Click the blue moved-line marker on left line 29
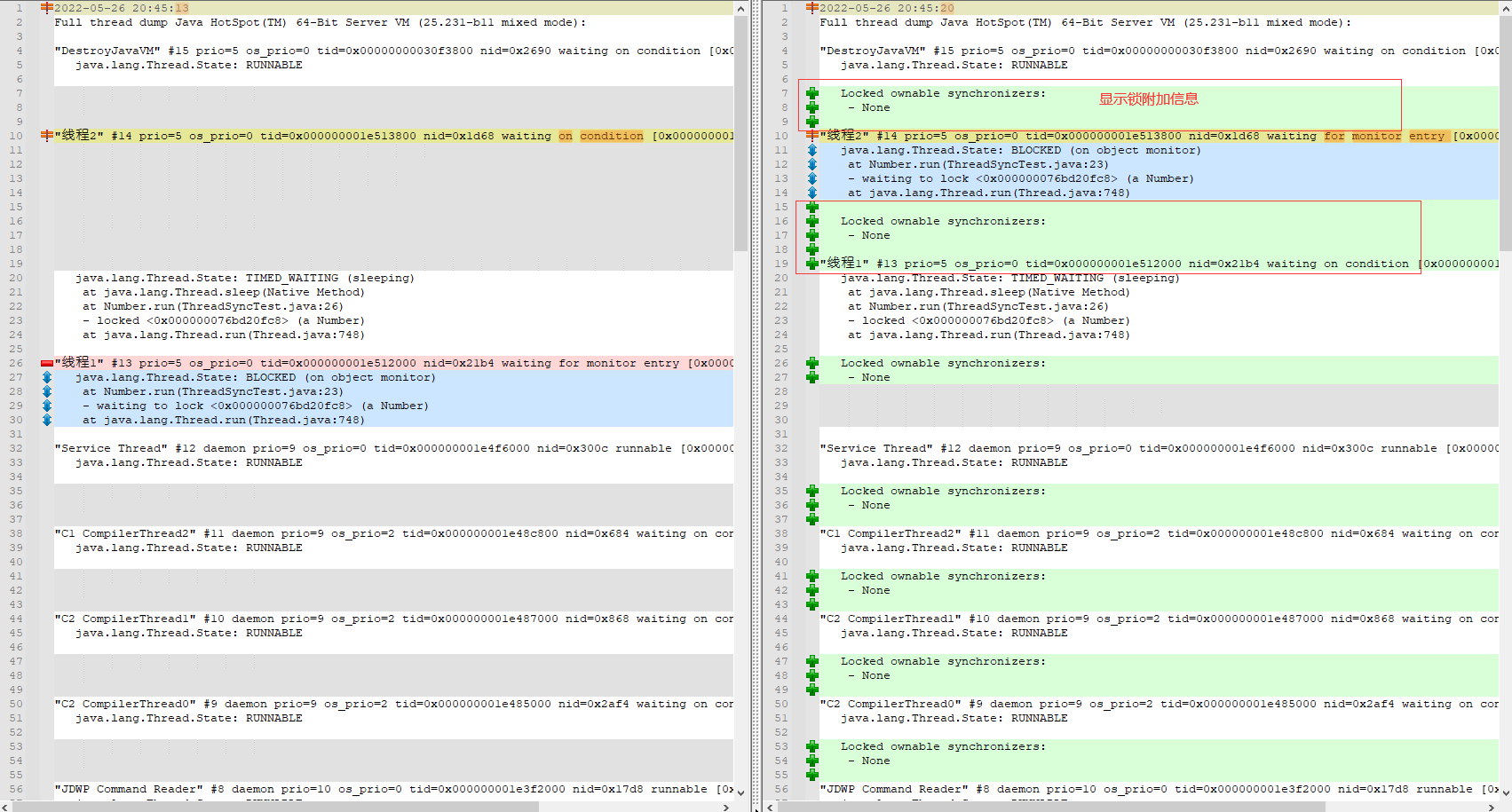The height and width of the screenshot is (812, 1512). pos(47,406)
